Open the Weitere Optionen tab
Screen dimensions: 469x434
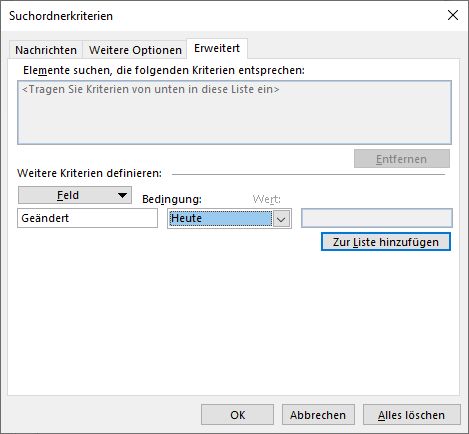point(135,50)
